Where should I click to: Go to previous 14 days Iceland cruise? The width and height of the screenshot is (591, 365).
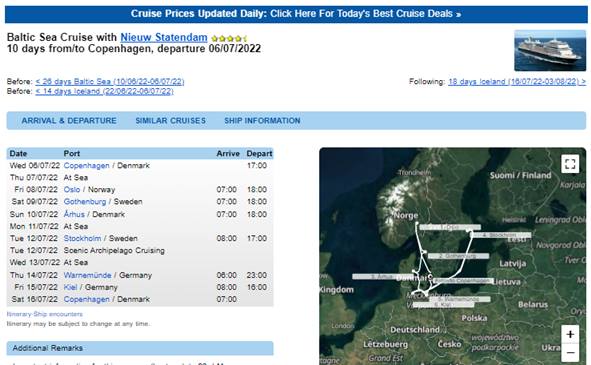tap(104, 91)
